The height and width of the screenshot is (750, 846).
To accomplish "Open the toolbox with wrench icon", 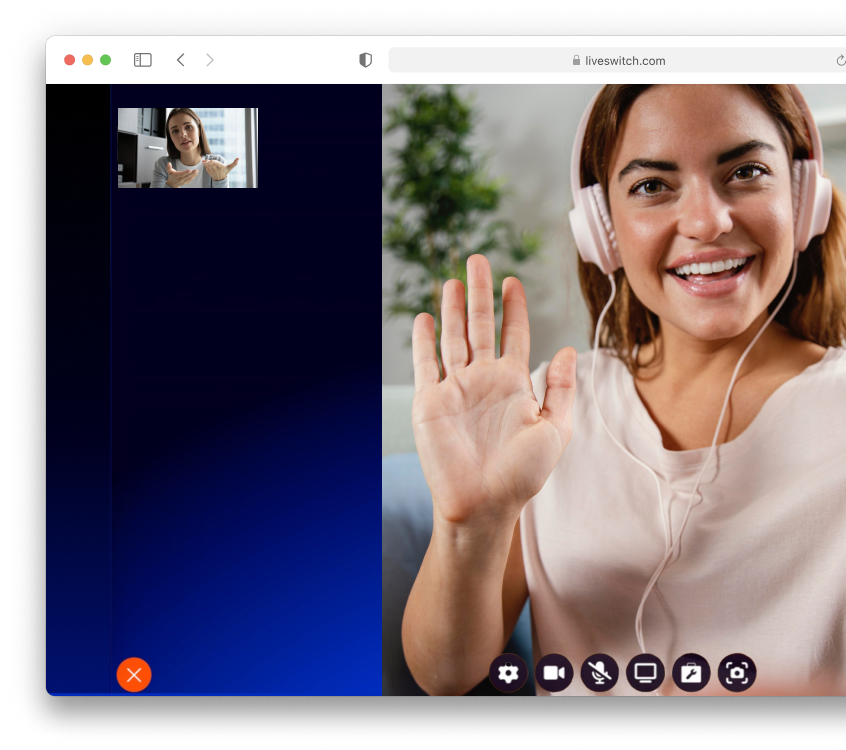I will point(692,673).
